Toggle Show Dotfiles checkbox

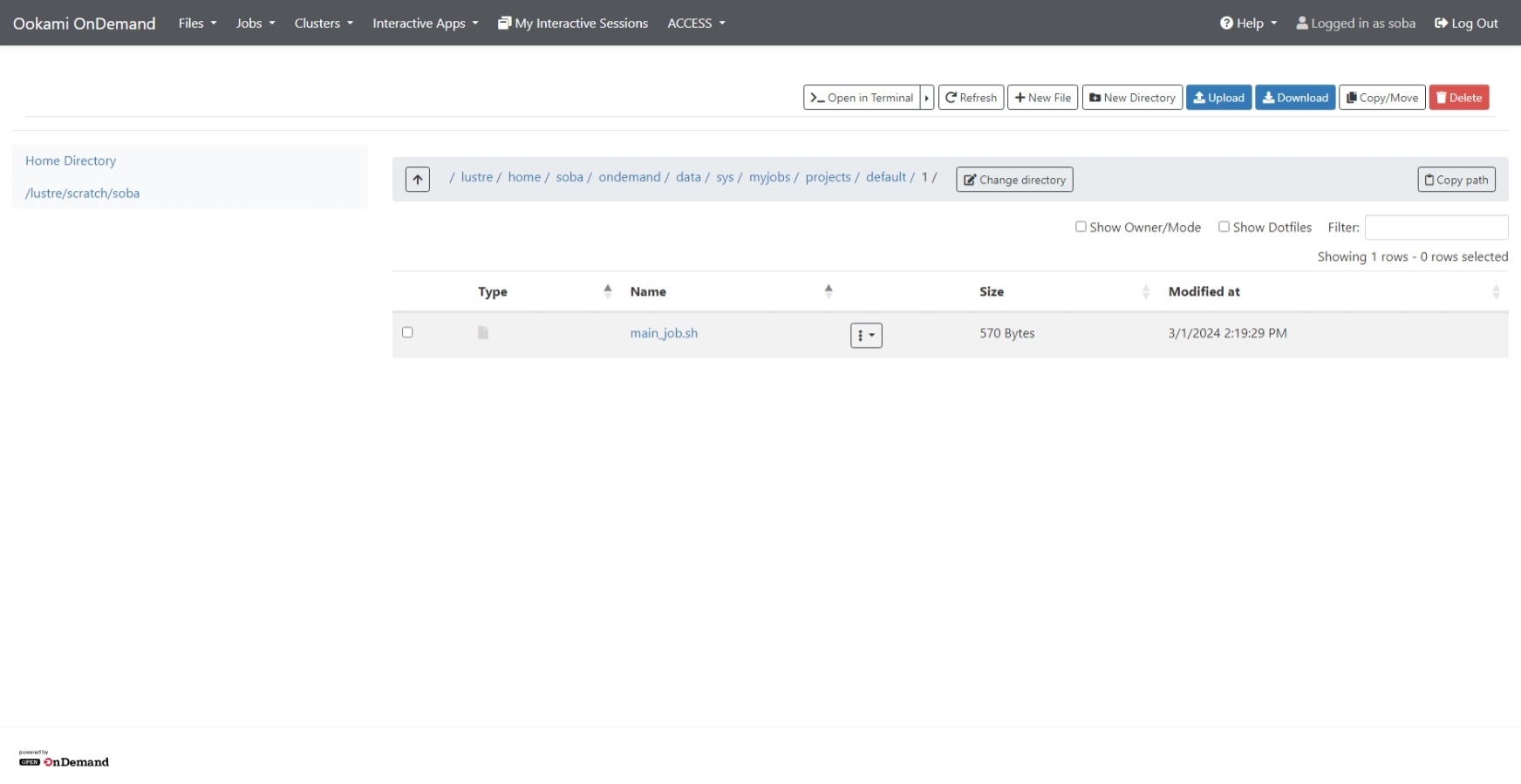tap(1224, 227)
